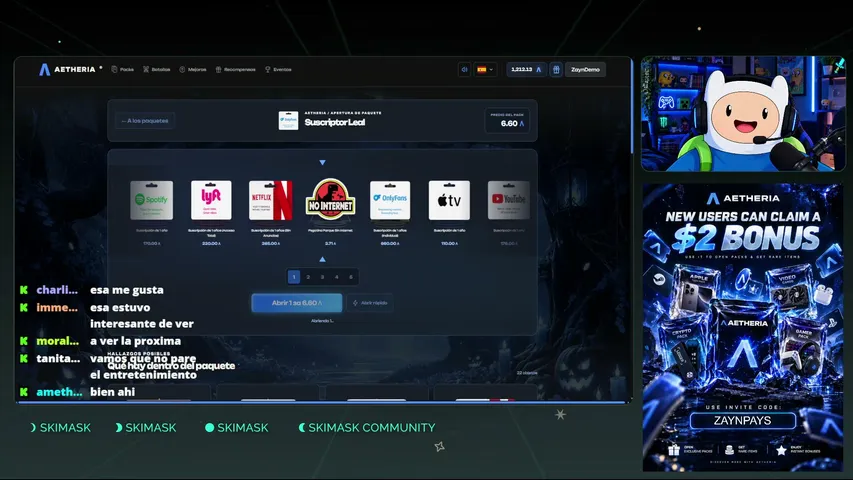Go back via 'A los paquetes' button
The image size is (853, 480).
pyautogui.click(x=145, y=121)
